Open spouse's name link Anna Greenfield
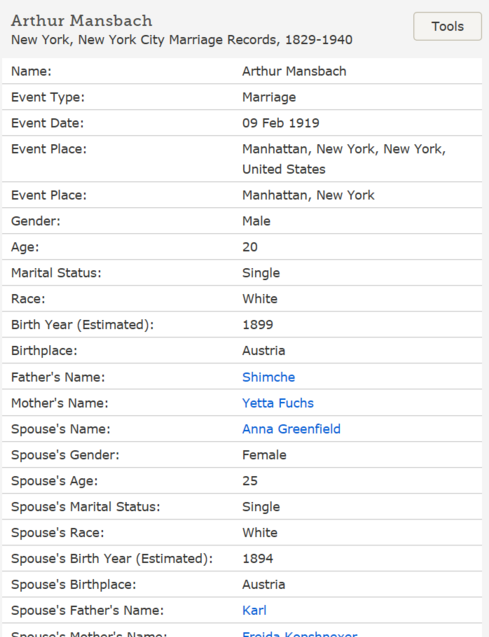Screen dimensions: 489x637 click(291, 429)
